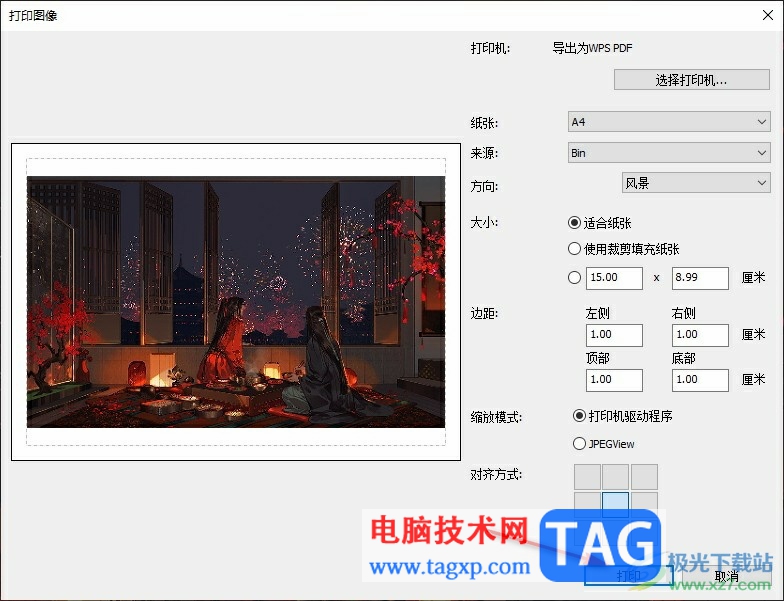Viewport: 784px width, 601px height.
Task: Choose top-right alignment cell
Action: [x=644, y=476]
